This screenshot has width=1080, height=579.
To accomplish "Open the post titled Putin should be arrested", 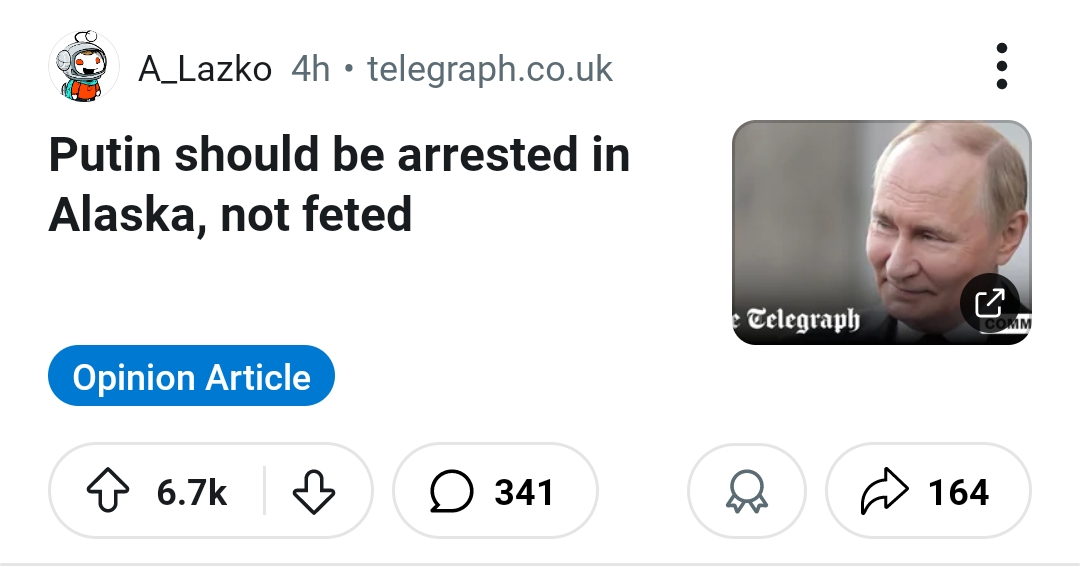I will 339,156.
